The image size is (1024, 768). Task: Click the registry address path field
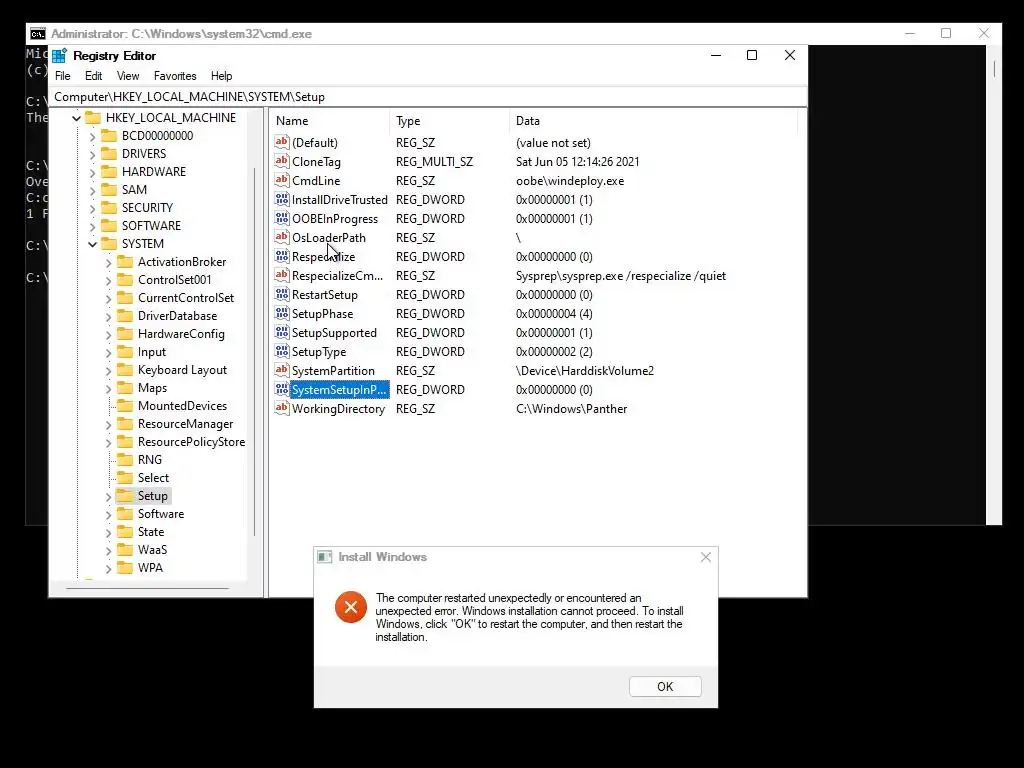point(428,97)
